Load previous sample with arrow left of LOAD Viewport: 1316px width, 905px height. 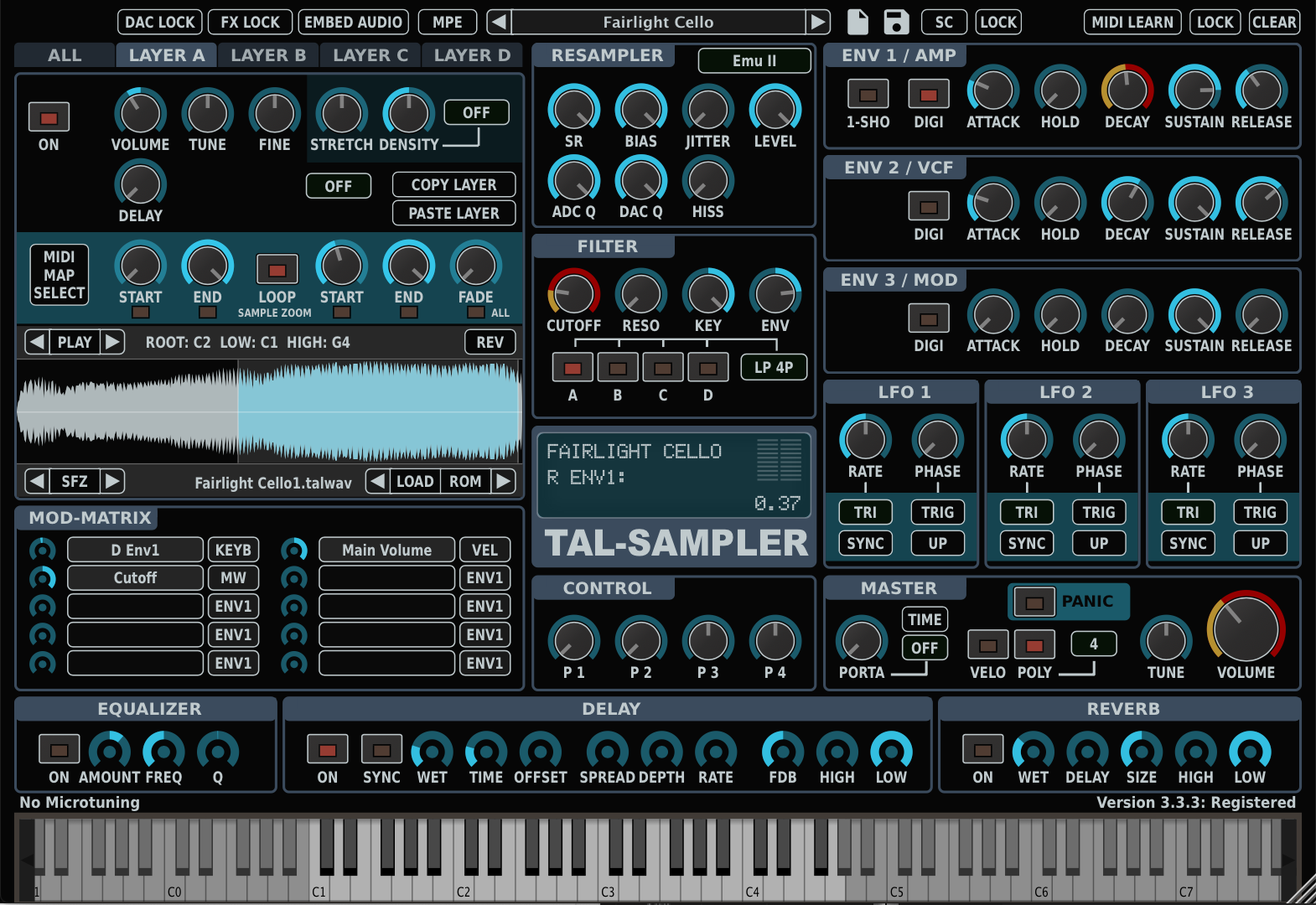tap(378, 481)
